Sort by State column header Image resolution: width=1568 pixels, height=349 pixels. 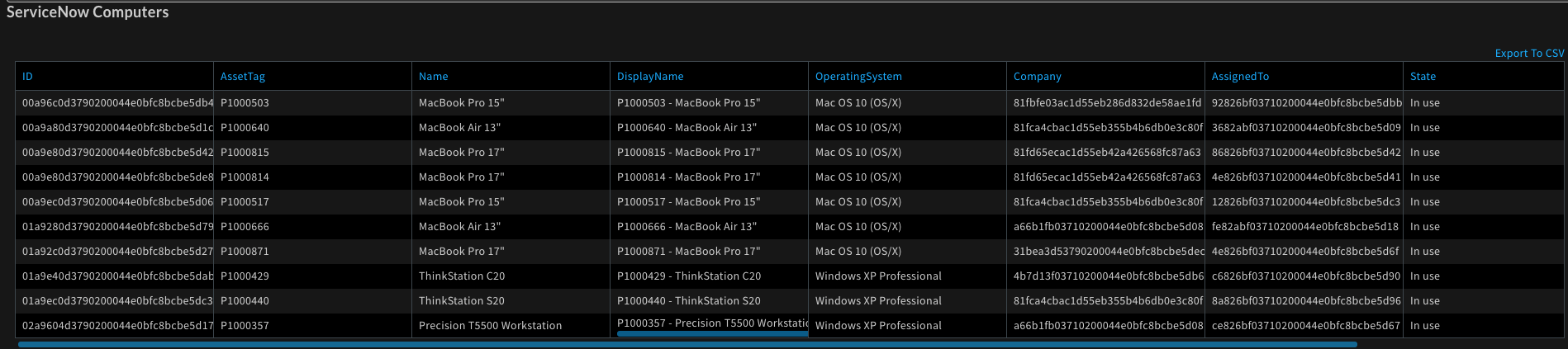tap(1423, 77)
